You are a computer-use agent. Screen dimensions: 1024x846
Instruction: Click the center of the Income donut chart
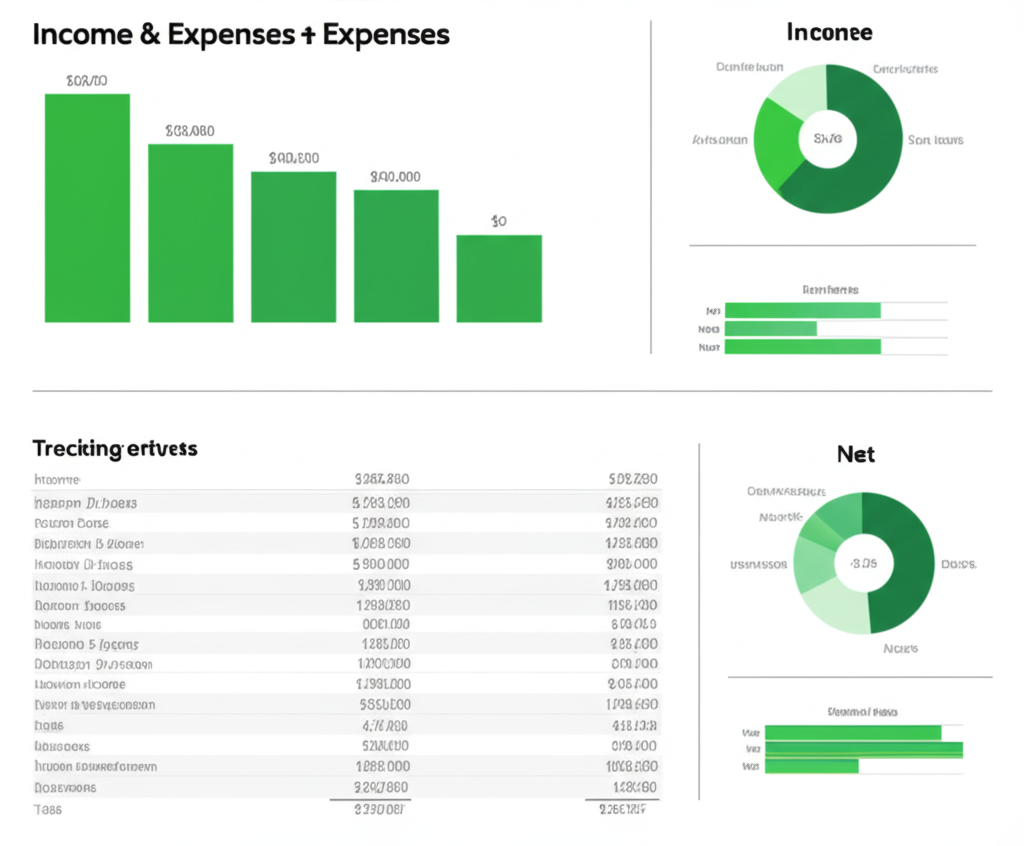pyautogui.click(x=827, y=139)
